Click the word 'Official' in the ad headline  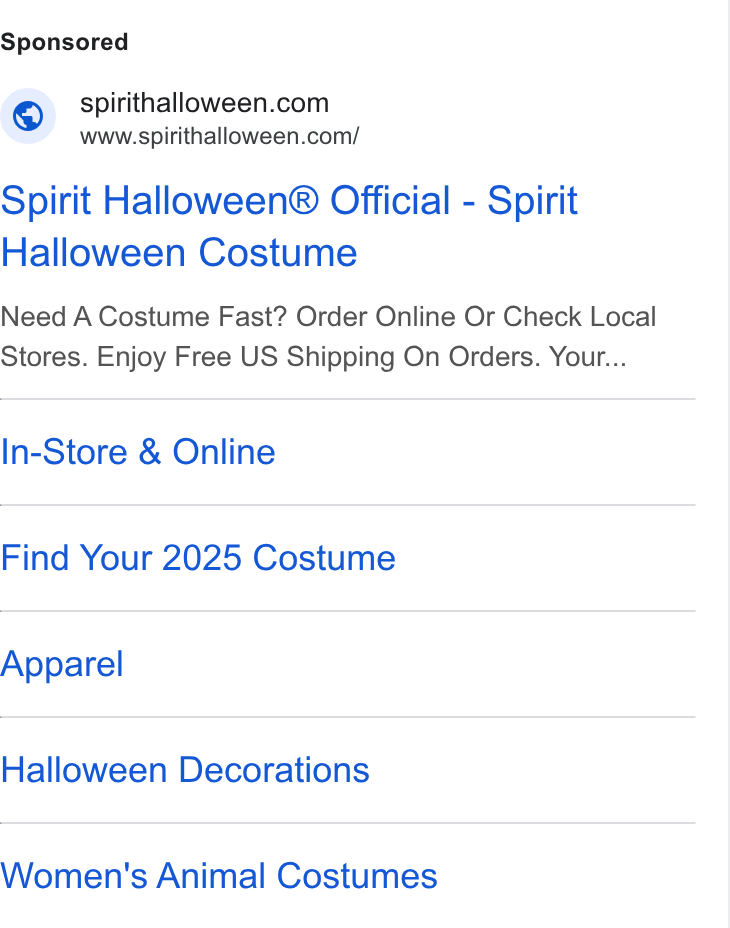[x=390, y=201]
